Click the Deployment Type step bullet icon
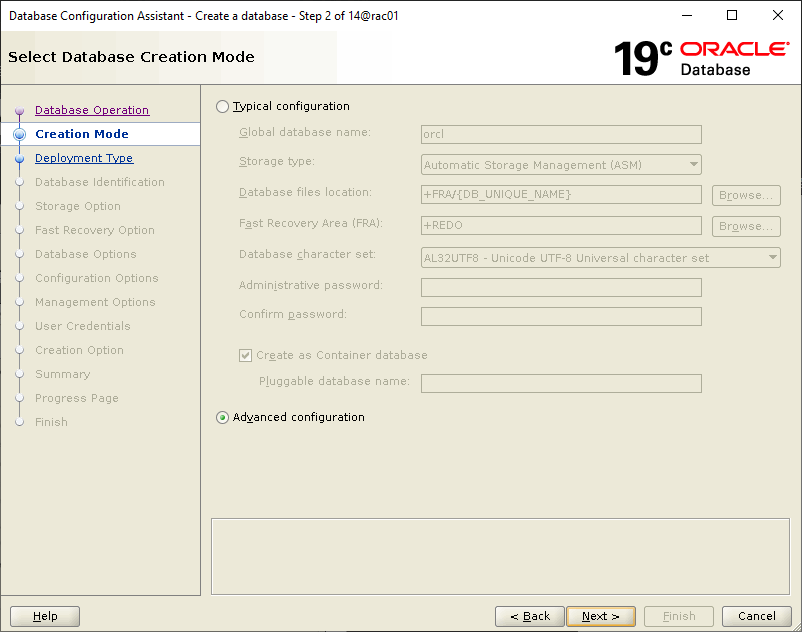The height and width of the screenshot is (632, 802). pos(19,158)
